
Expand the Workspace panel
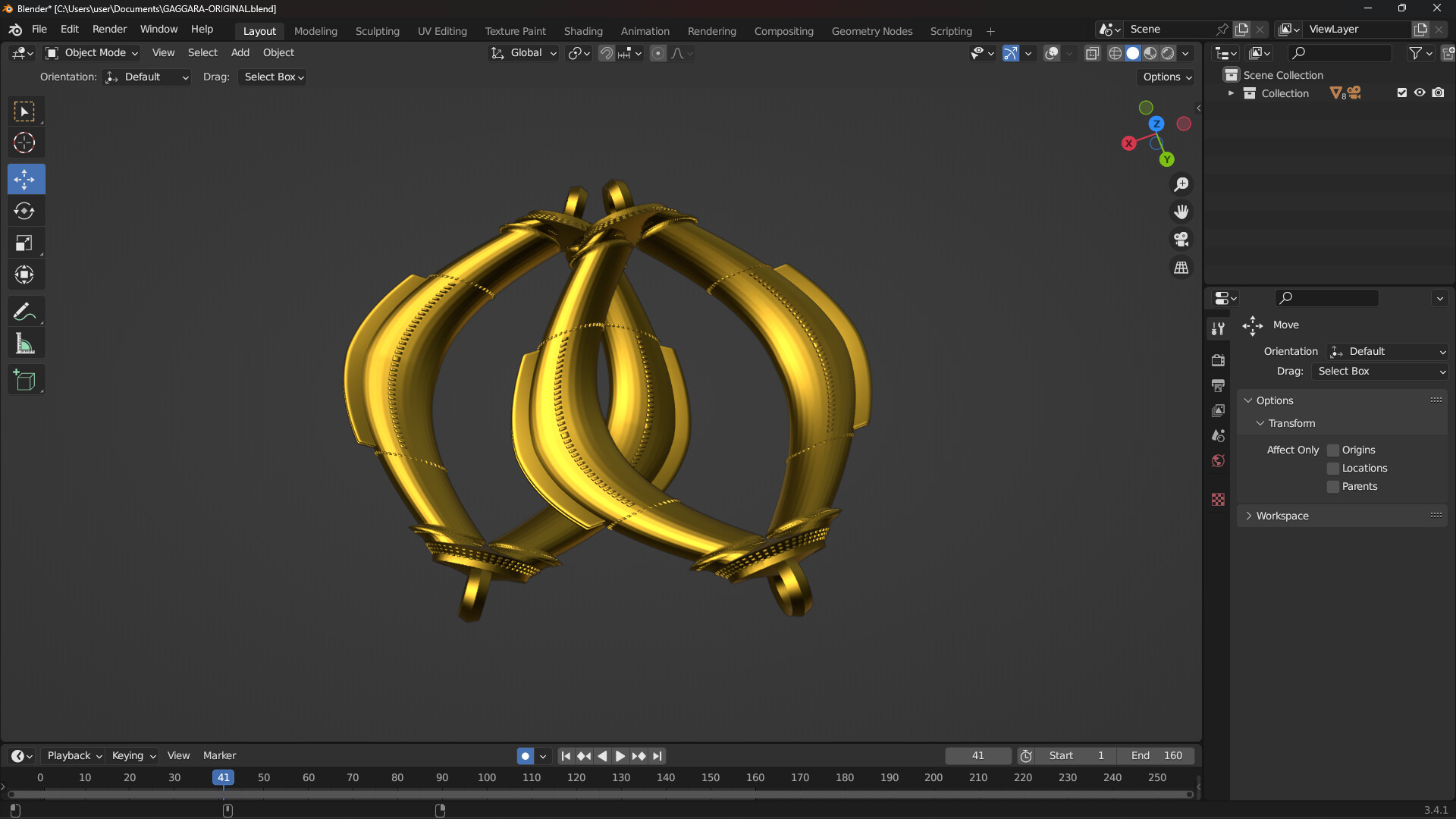point(1282,516)
